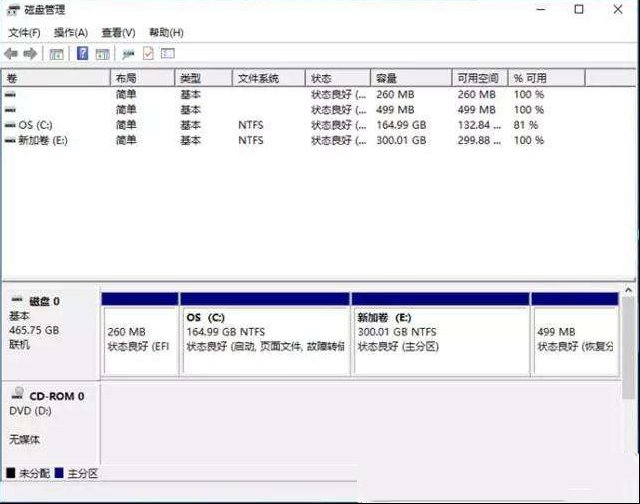The height and width of the screenshot is (504, 640).
Task: Click the black 未分配 legend swatch
Action: (11, 473)
